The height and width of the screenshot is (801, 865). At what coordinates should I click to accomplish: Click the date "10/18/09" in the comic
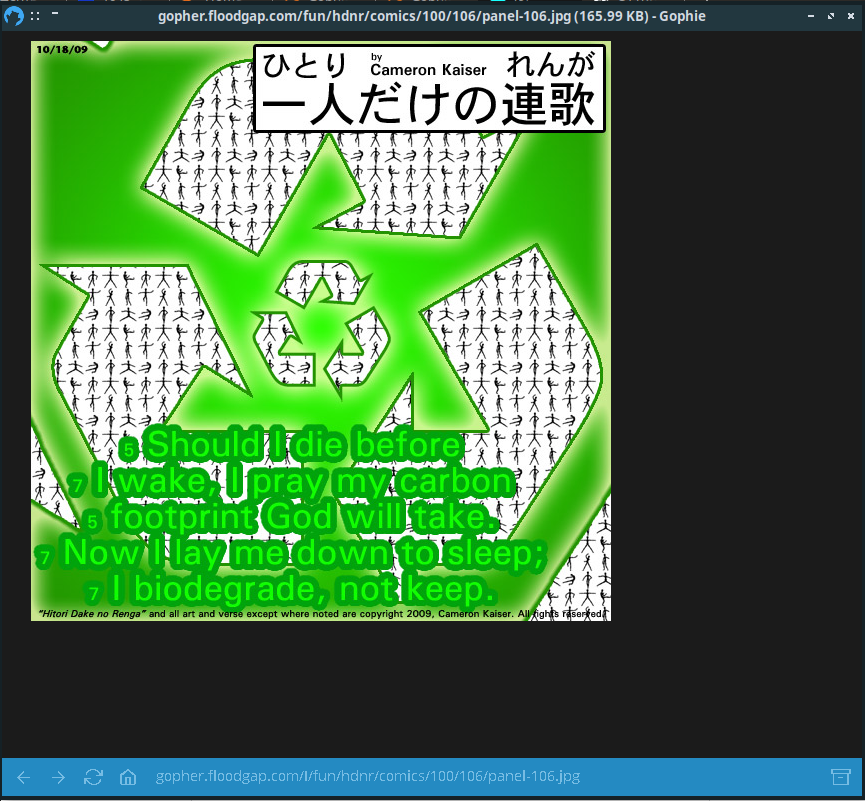pyautogui.click(x=62, y=50)
